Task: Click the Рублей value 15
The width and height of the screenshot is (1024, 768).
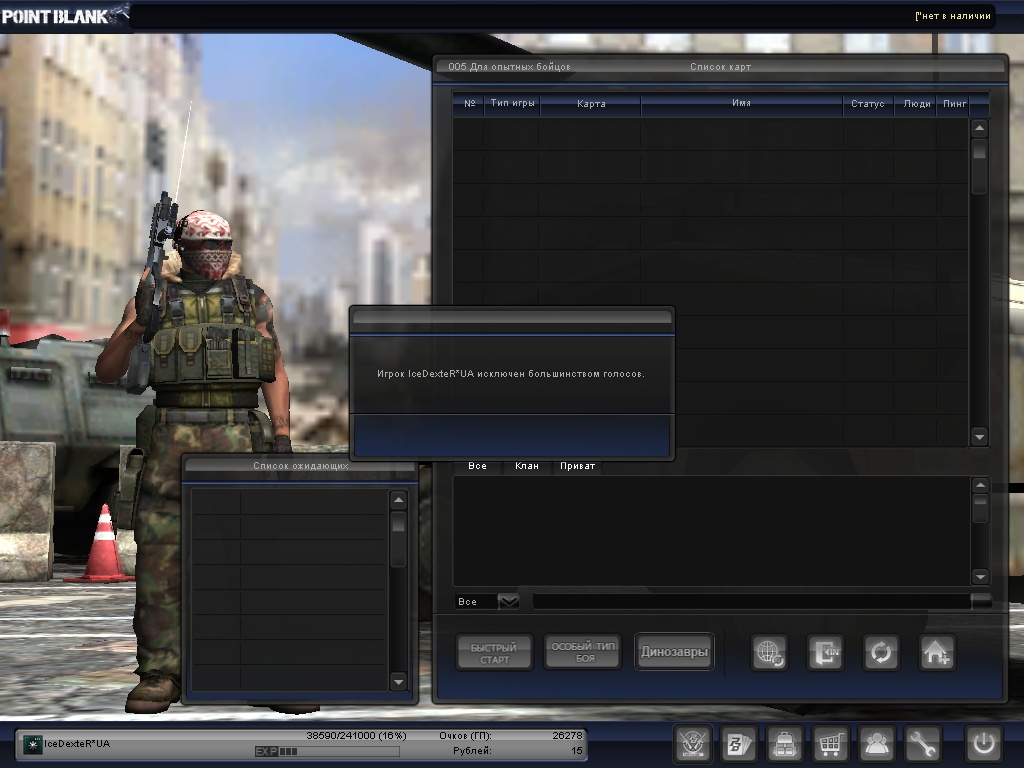Action: pos(577,751)
